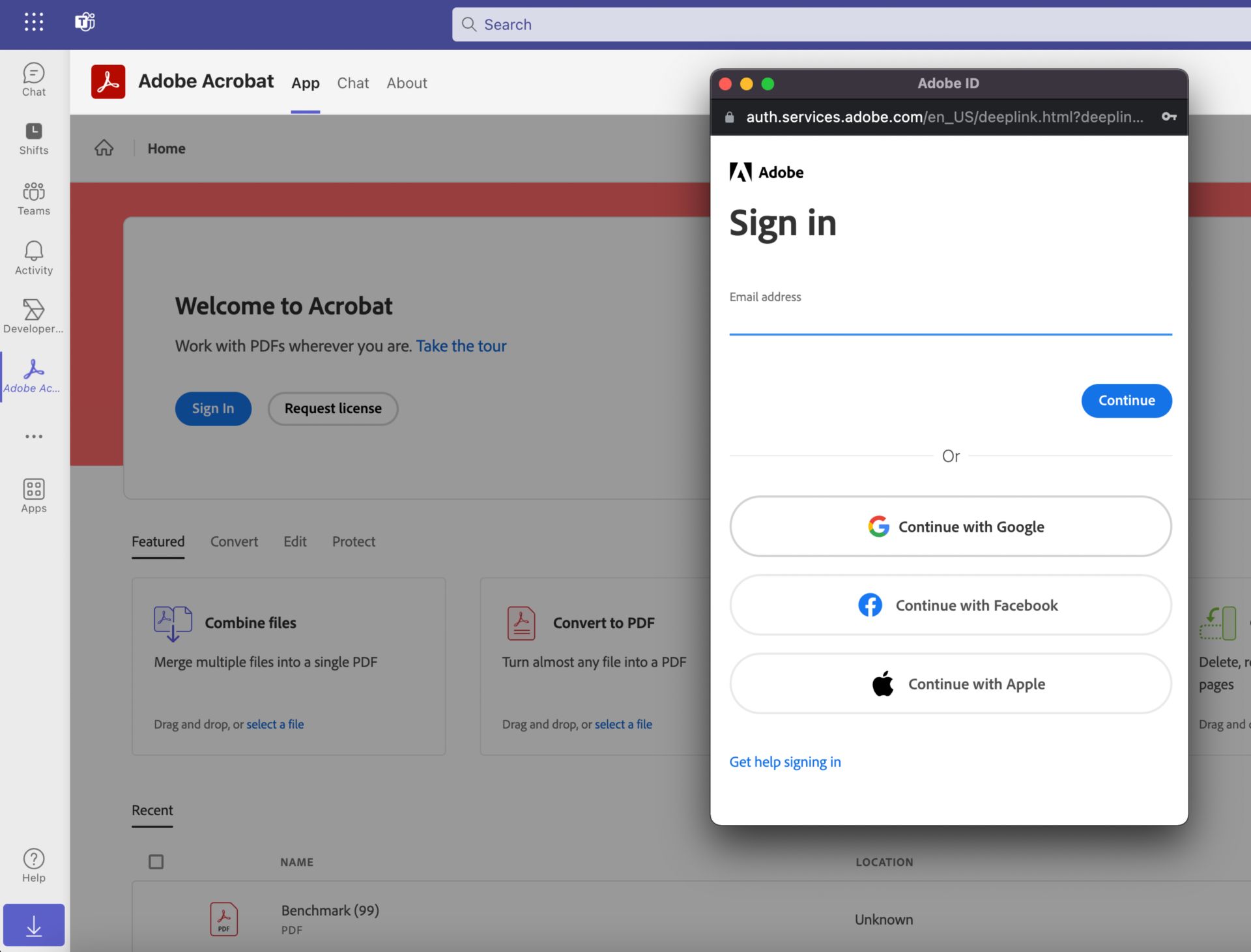
Task: Click Take the tour hyperlink
Action: coord(461,345)
